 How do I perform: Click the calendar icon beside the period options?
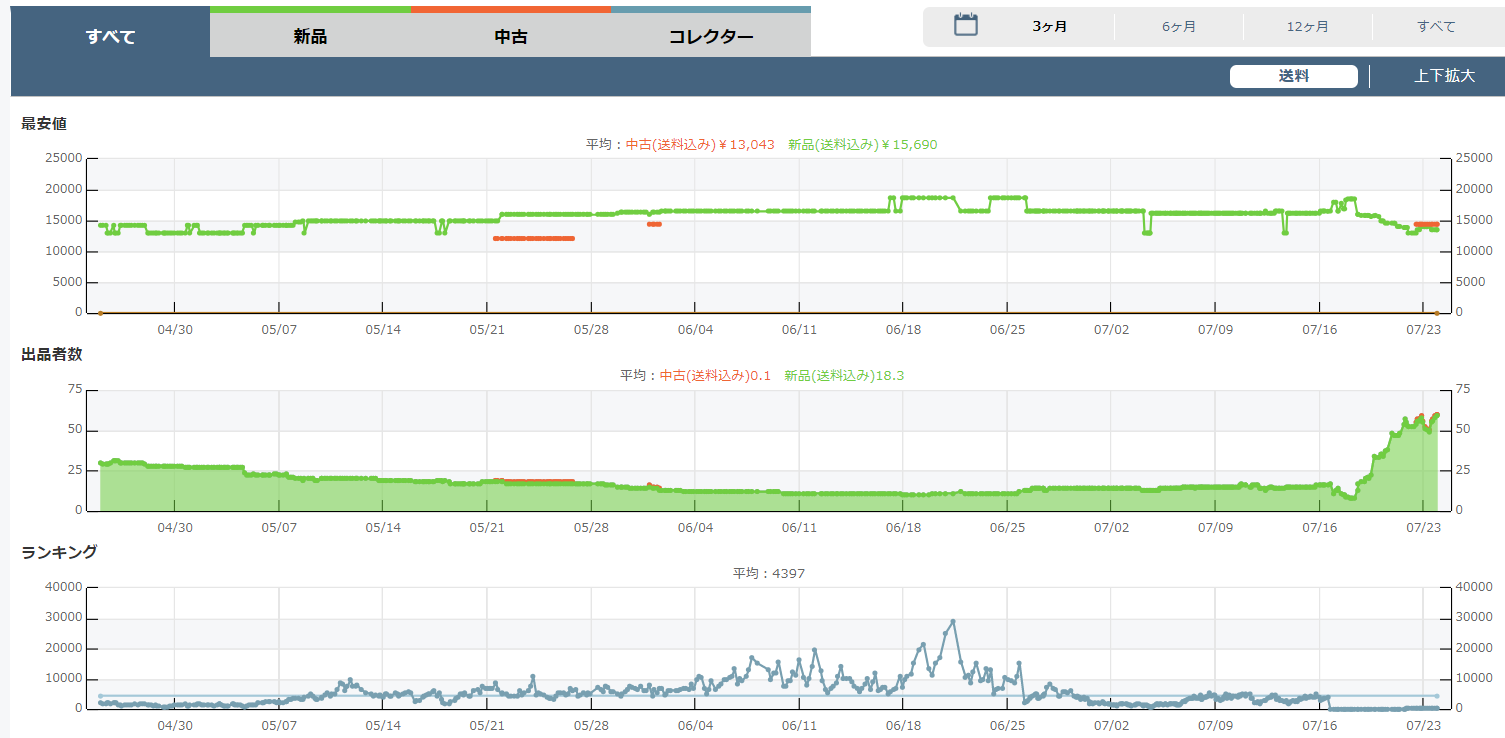point(965,26)
